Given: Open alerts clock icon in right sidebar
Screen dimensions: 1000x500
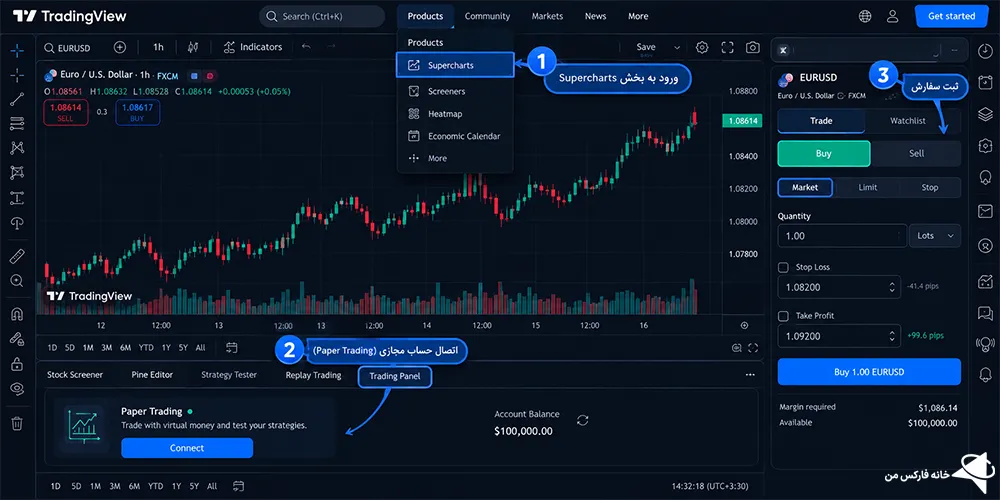Looking at the screenshot, I should pyautogui.click(x=985, y=49).
